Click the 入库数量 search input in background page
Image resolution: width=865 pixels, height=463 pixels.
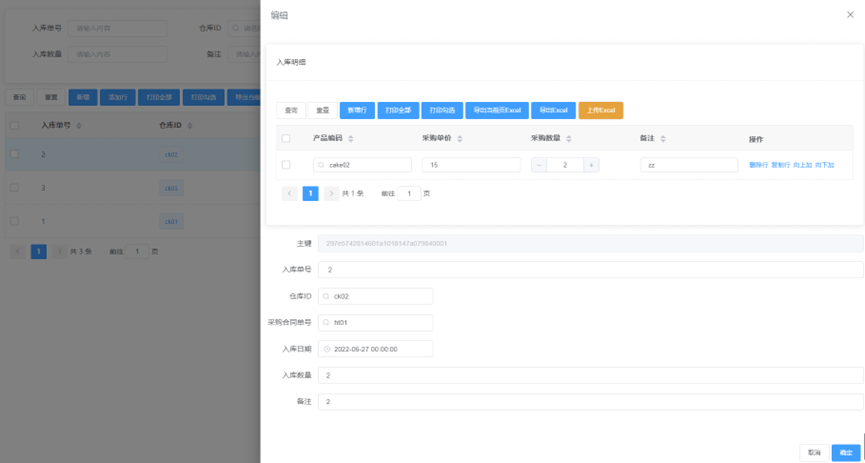118,55
